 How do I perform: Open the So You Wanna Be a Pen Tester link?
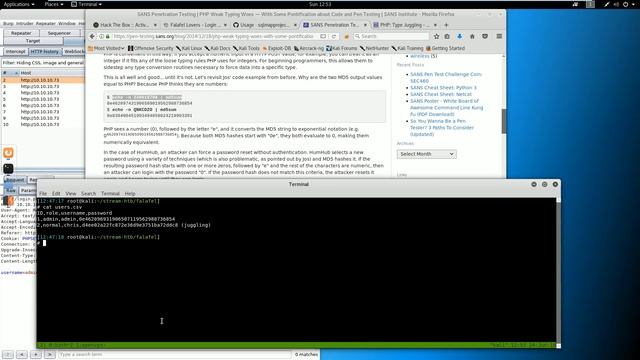pos(442,127)
